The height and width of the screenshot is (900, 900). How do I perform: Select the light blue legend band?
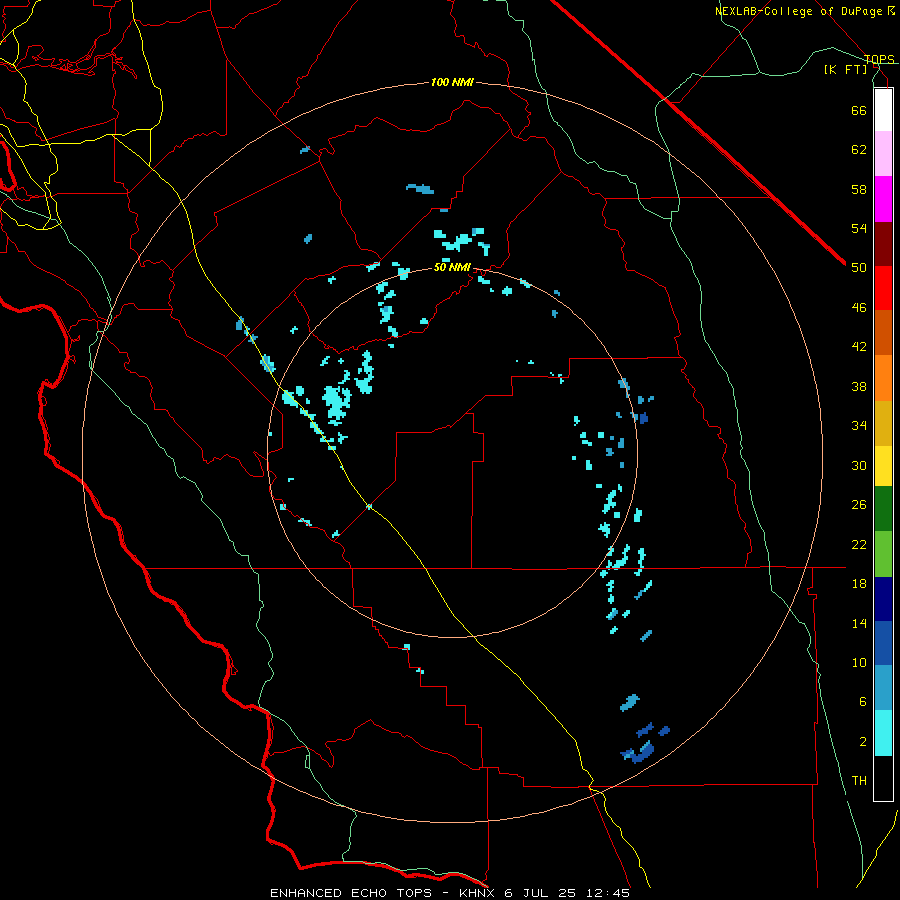[x=883, y=688]
